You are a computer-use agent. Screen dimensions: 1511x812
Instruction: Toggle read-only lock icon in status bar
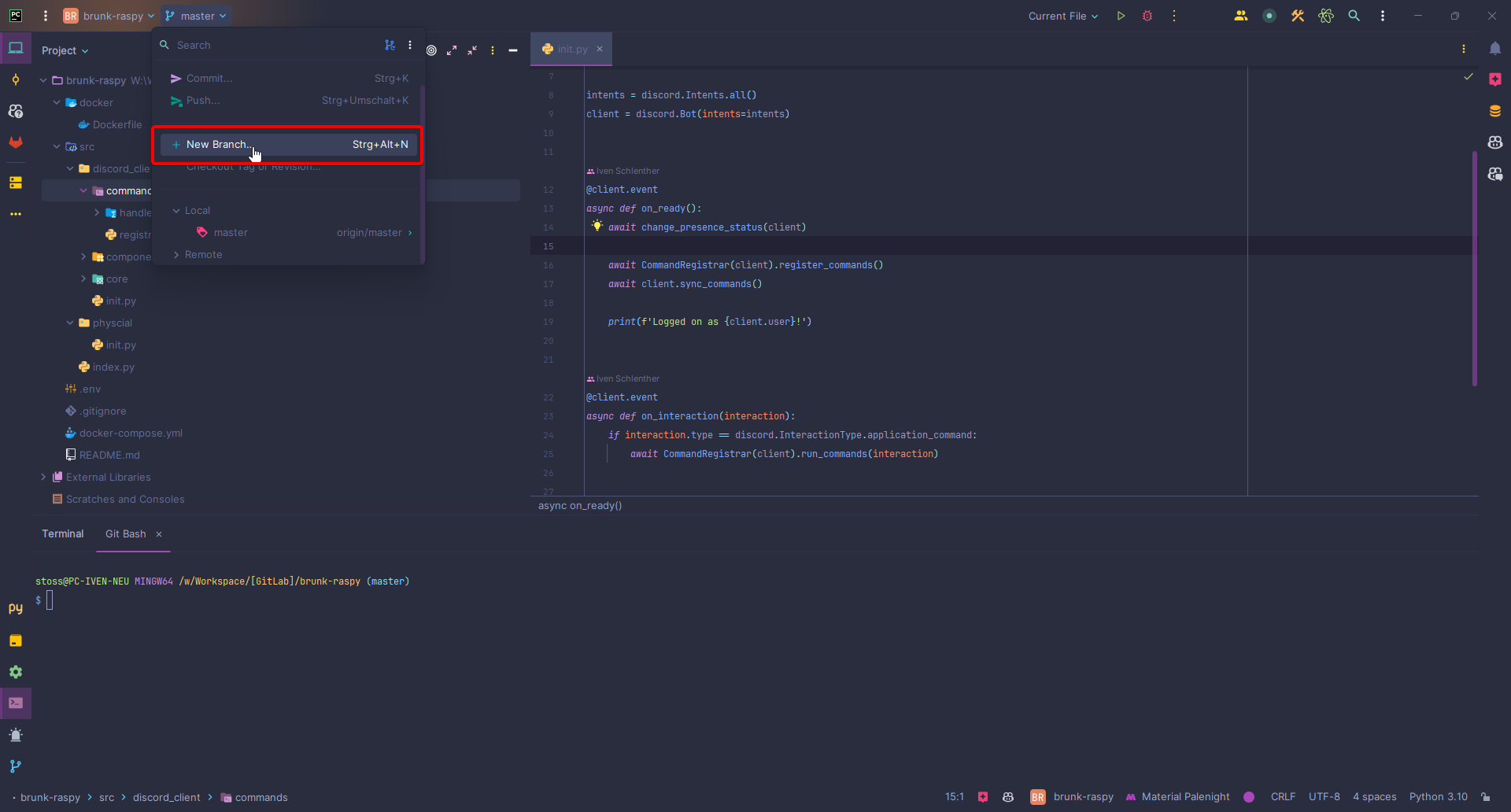point(1486,797)
